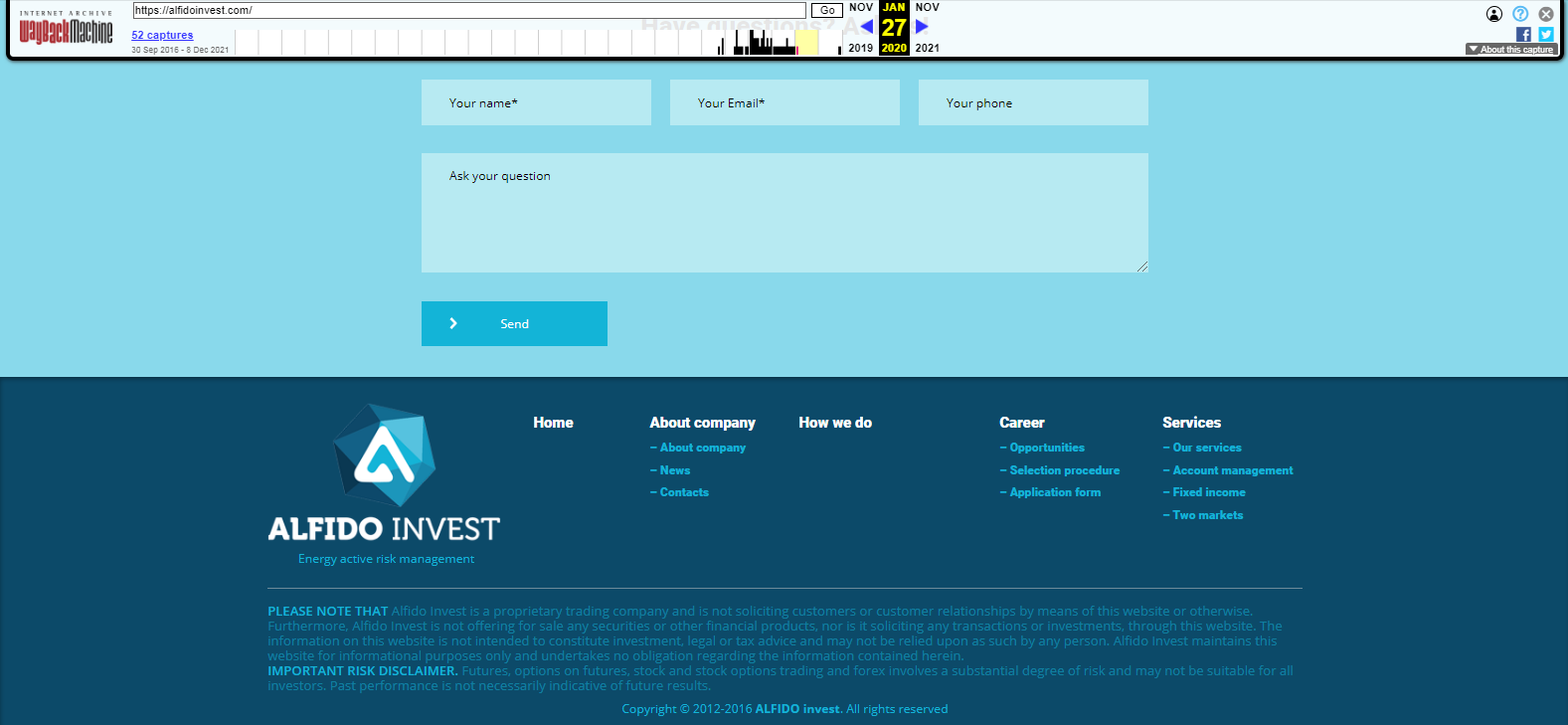Open the 52 captures link
This screenshot has width=1568, height=725.
pos(162,35)
